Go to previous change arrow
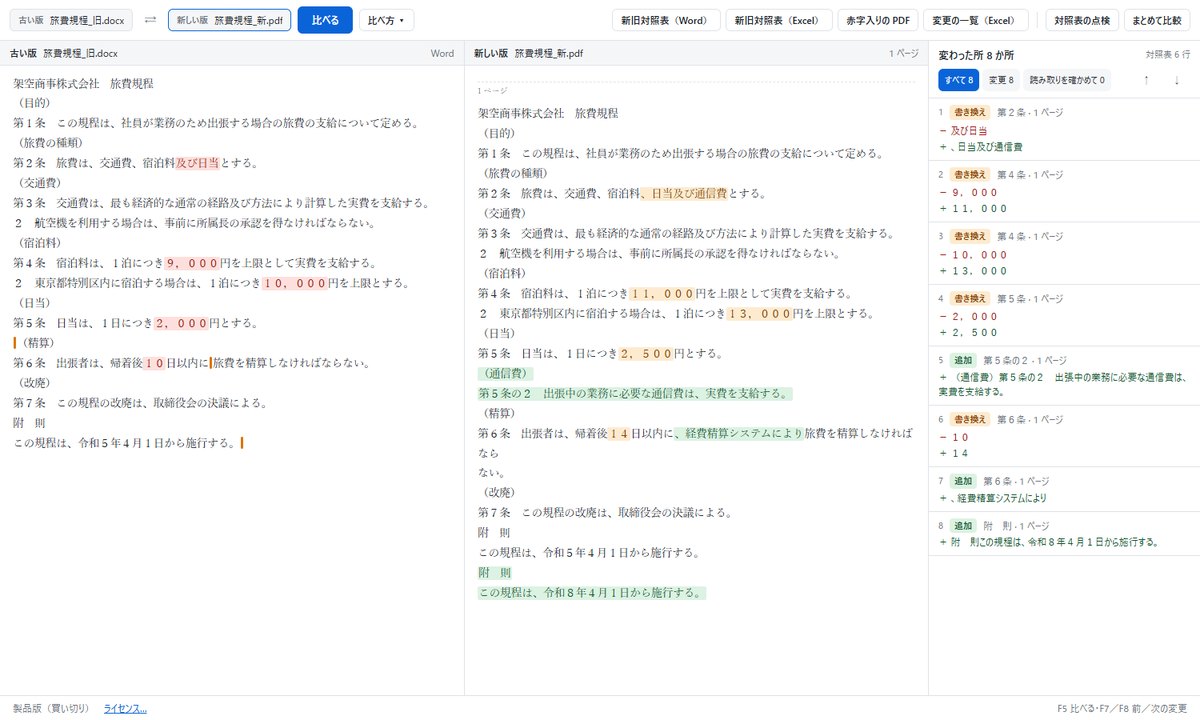 coord(1147,80)
